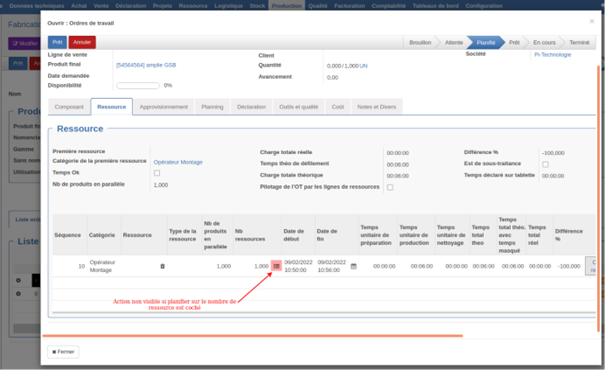Screen dimensions: 605x370
Task: Enable Pilotage de l'OT par les lignes de ressources
Action: pos(390,188)
